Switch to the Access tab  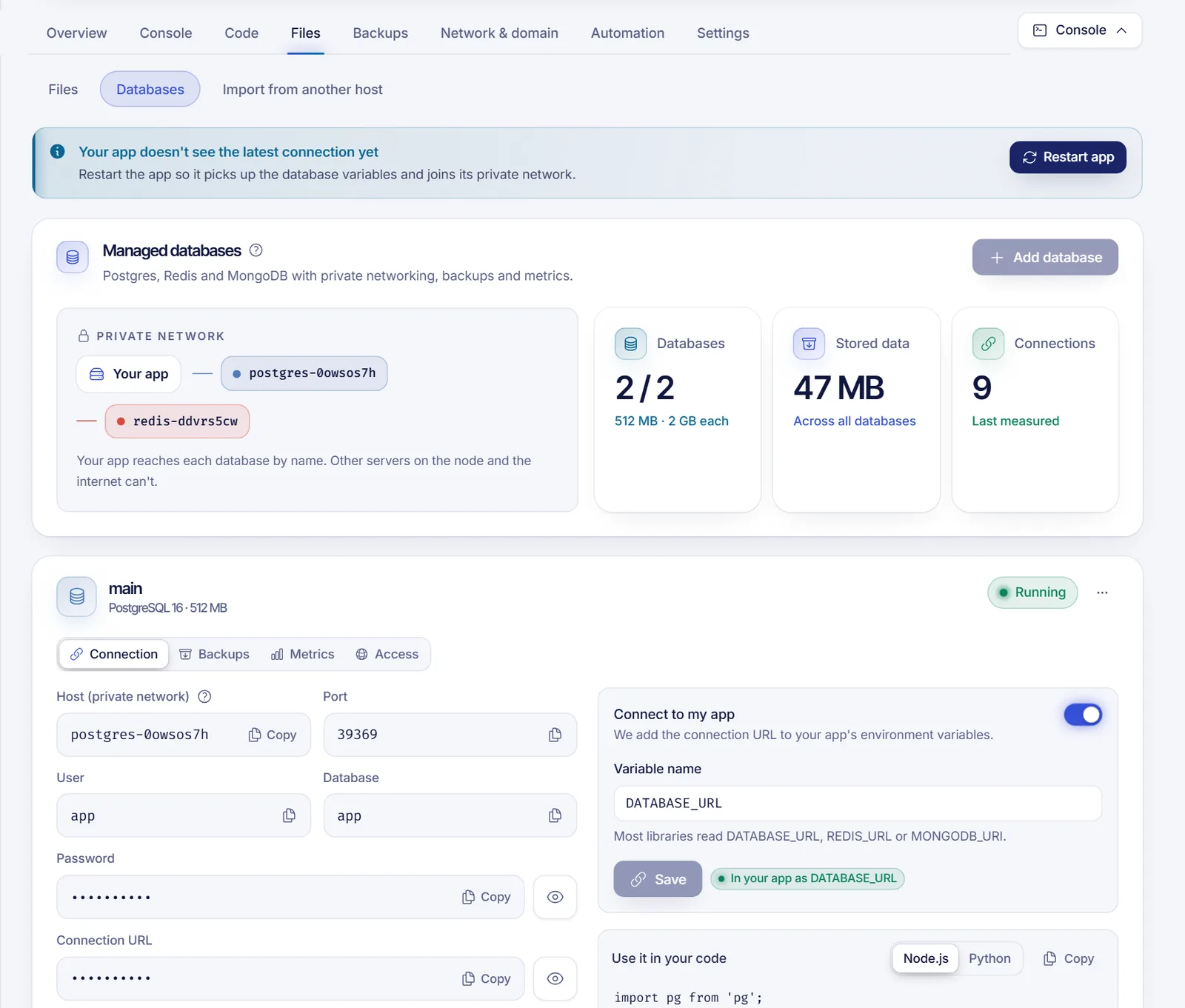coord(387,654)
